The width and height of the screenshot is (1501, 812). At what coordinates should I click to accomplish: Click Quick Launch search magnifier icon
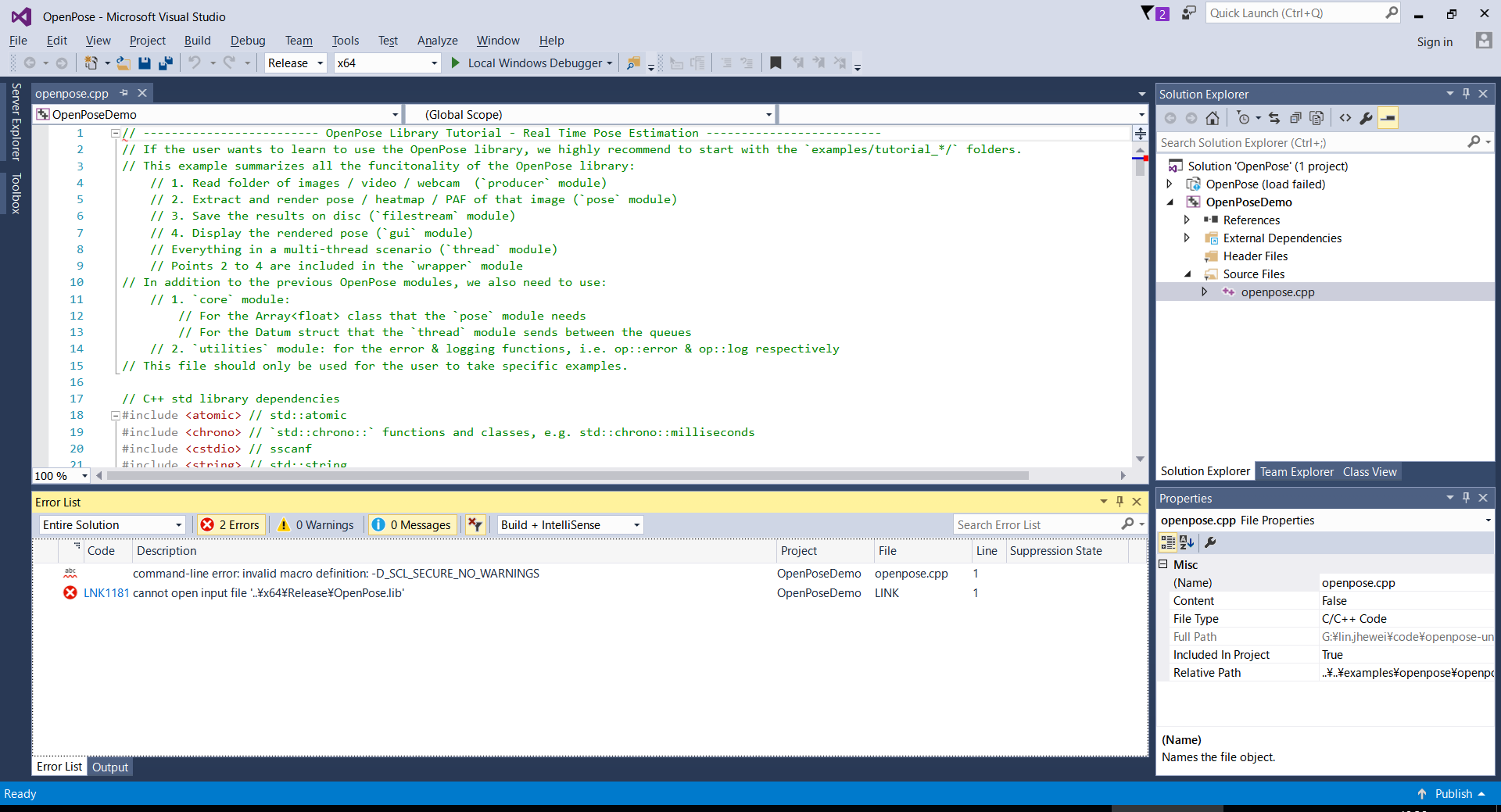tap(1392, 13)
